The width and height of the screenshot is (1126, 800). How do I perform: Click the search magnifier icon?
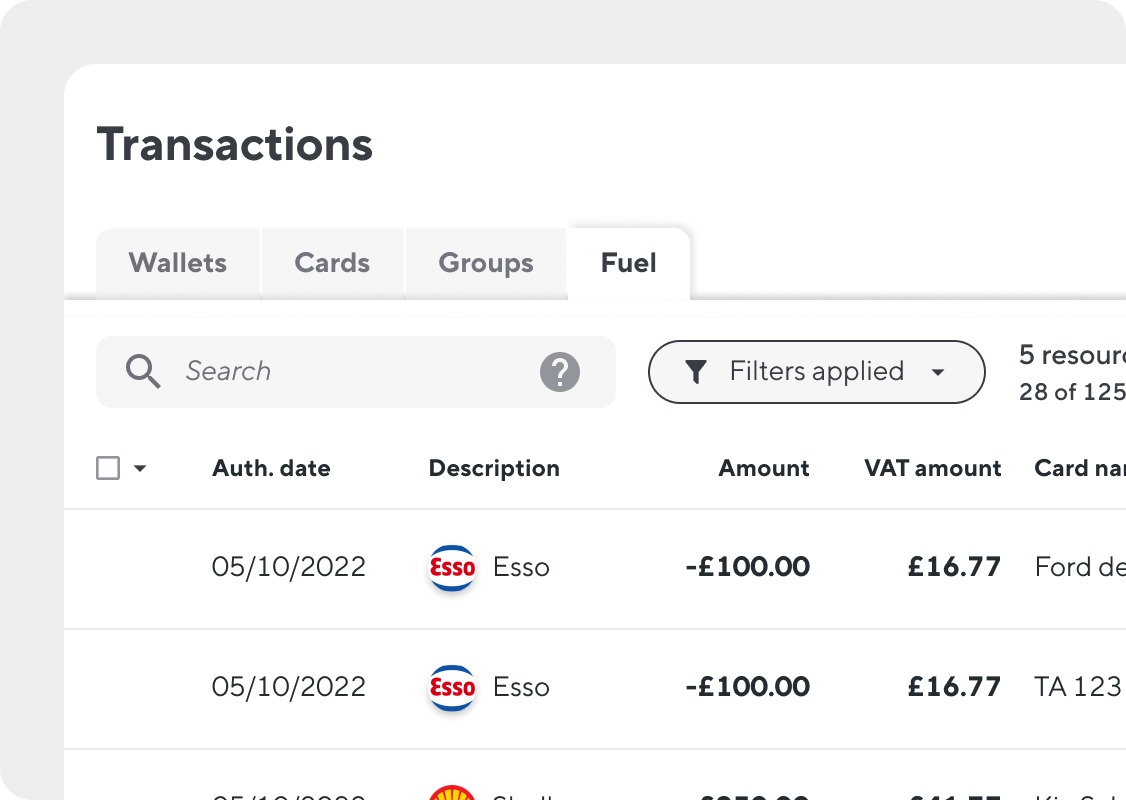[x=143, y=371]
